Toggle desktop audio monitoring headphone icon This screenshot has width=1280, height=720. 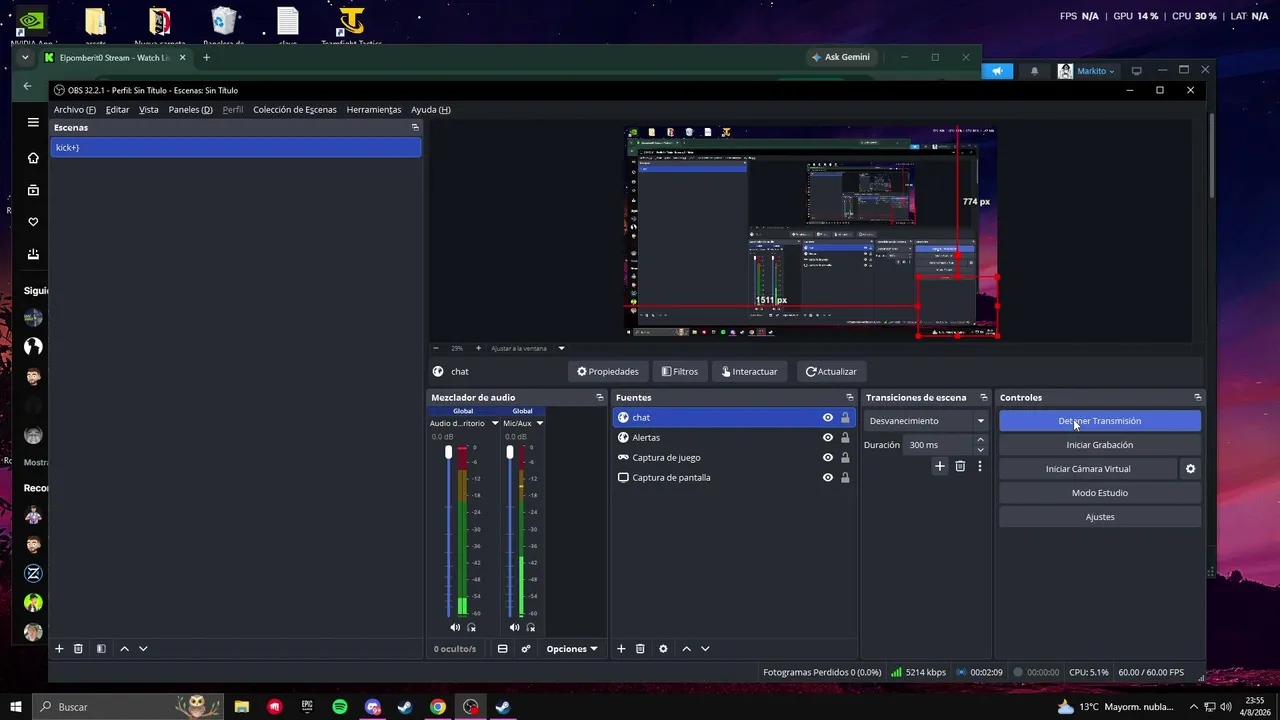(471, 627)
